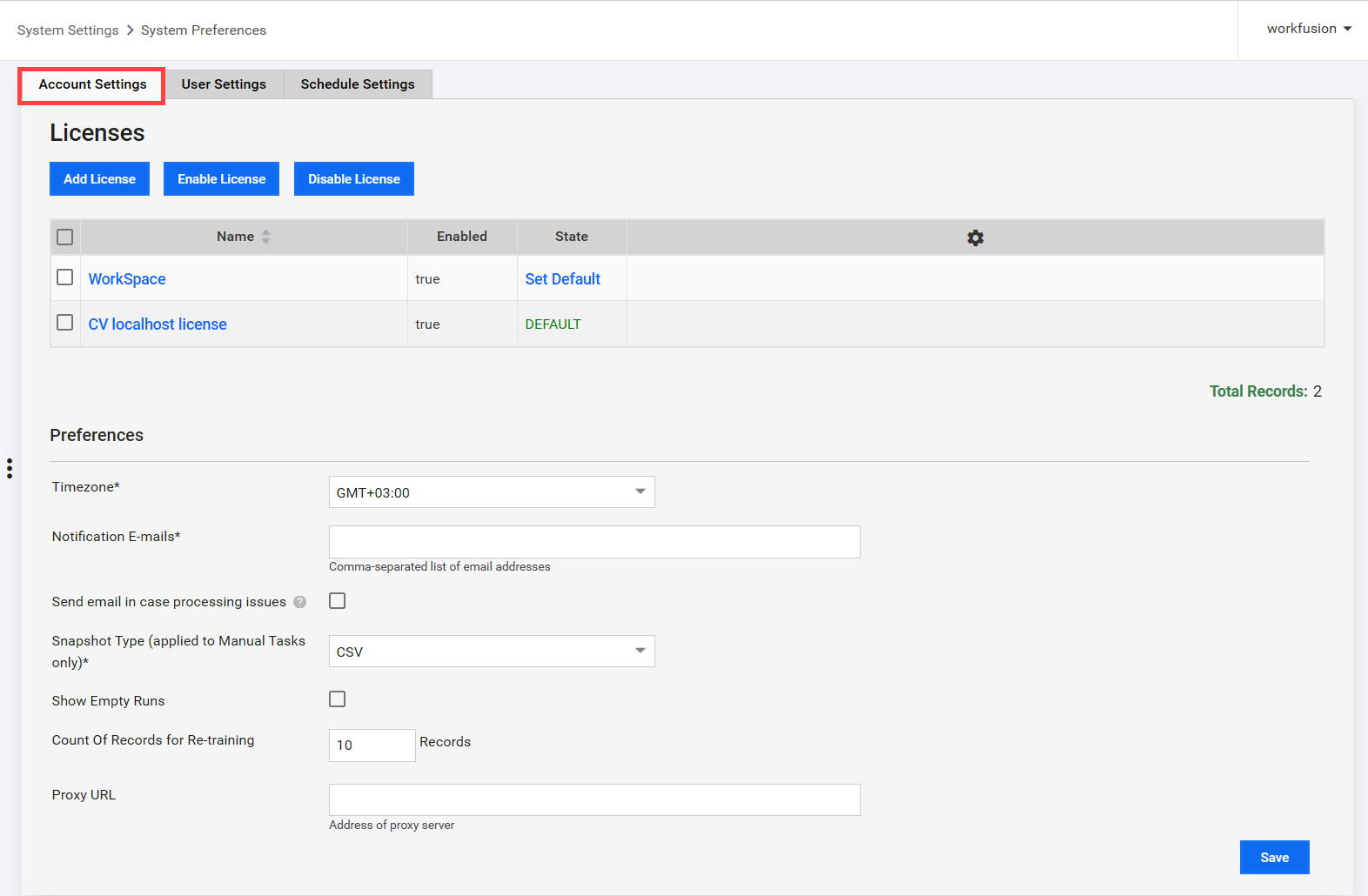Toggle select-all checkbox in license table header
The image size is (1368, 896).
[65, 237]
